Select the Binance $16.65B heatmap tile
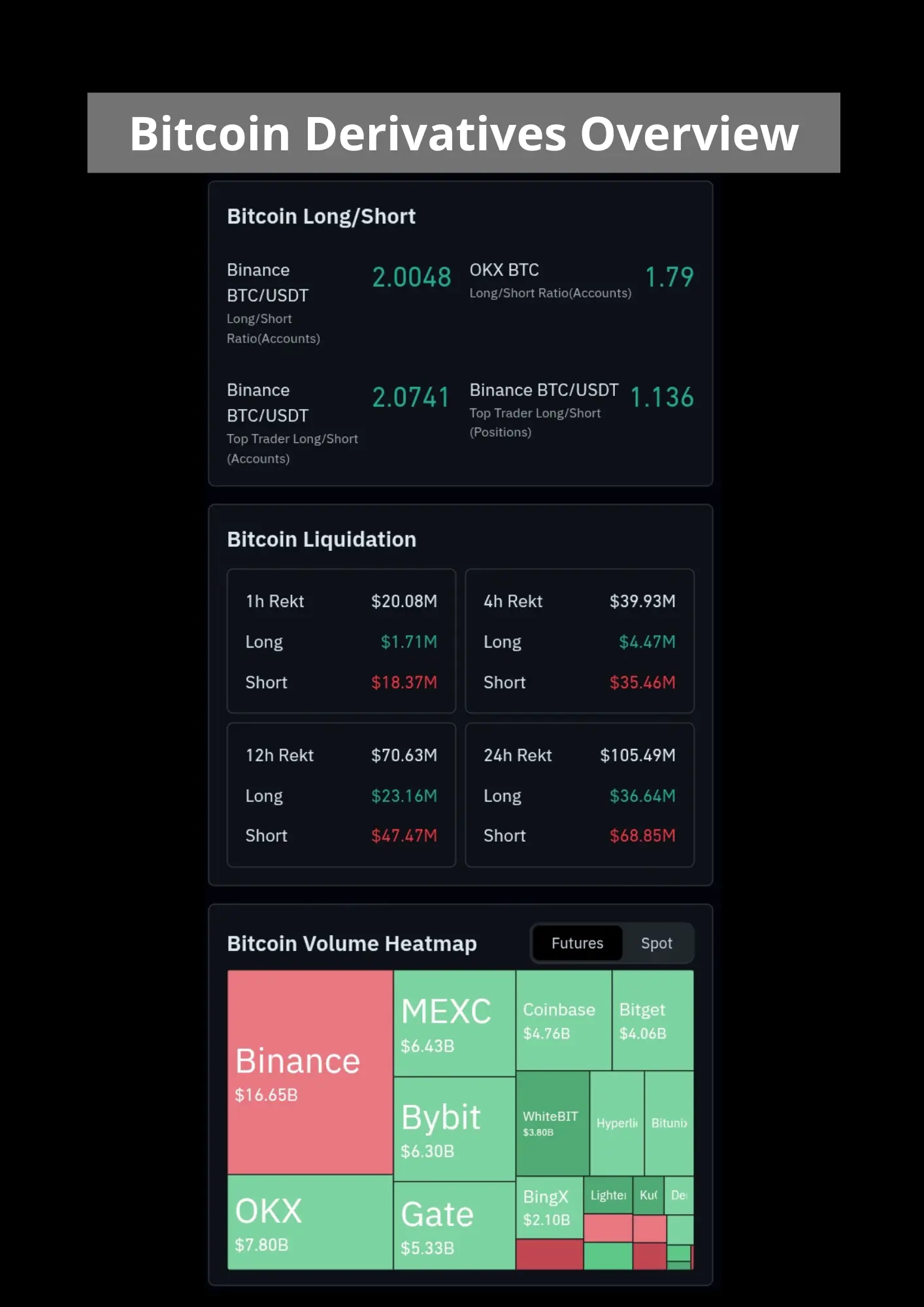The height and width of the screenshot is (1307, 924). pos(310,1072)
